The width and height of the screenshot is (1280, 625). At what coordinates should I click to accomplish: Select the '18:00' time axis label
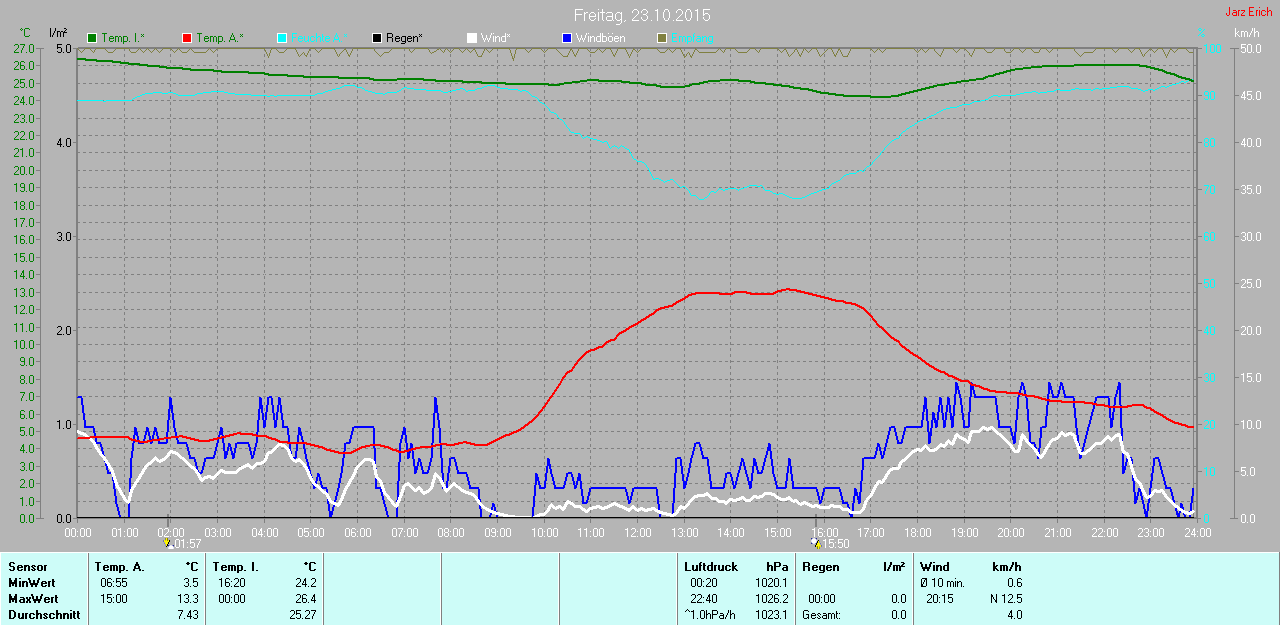click(918, 532)
